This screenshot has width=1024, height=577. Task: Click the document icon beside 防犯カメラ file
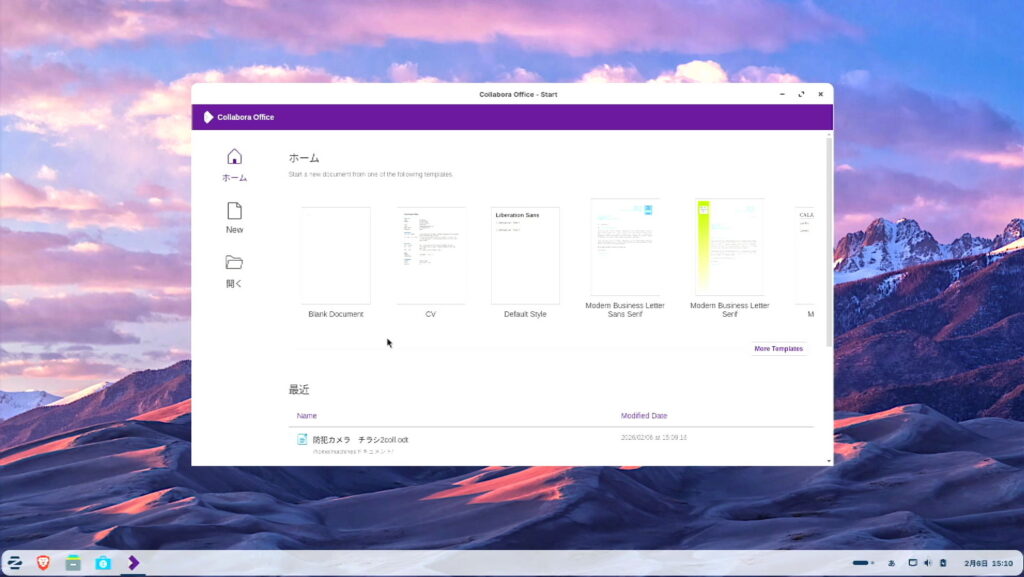[302, 439]
